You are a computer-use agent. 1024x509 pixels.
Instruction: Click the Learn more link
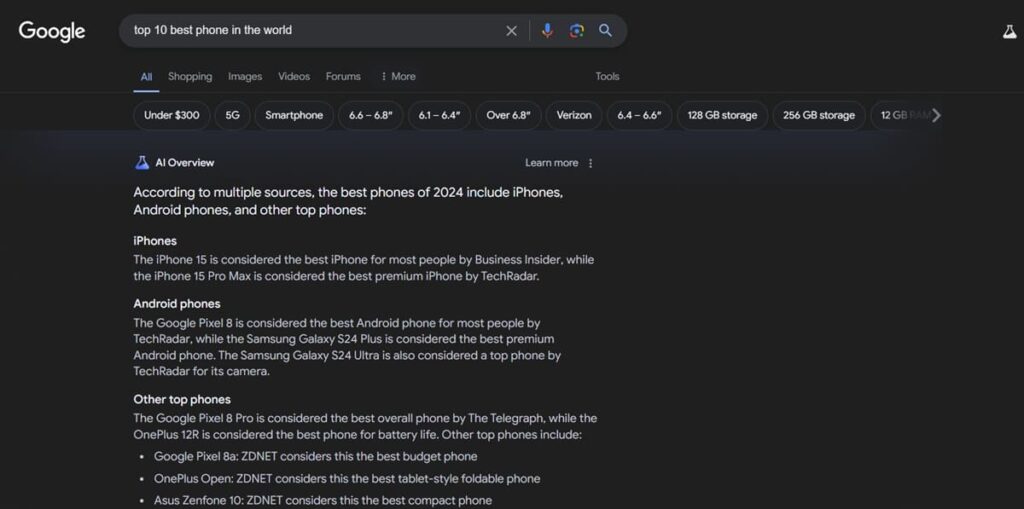click(551, 163)
